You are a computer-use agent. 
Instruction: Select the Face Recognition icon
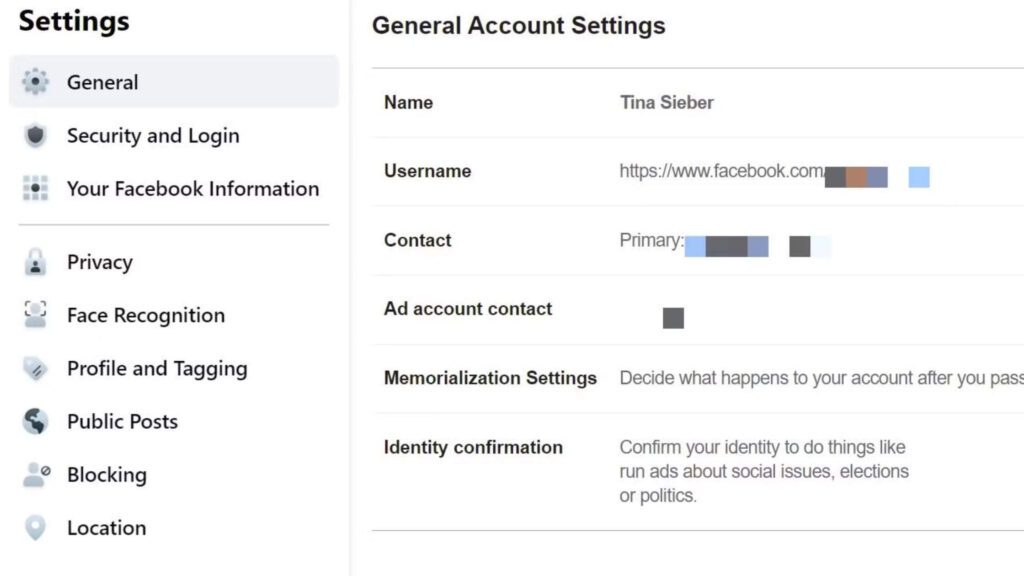coord(36,315)
